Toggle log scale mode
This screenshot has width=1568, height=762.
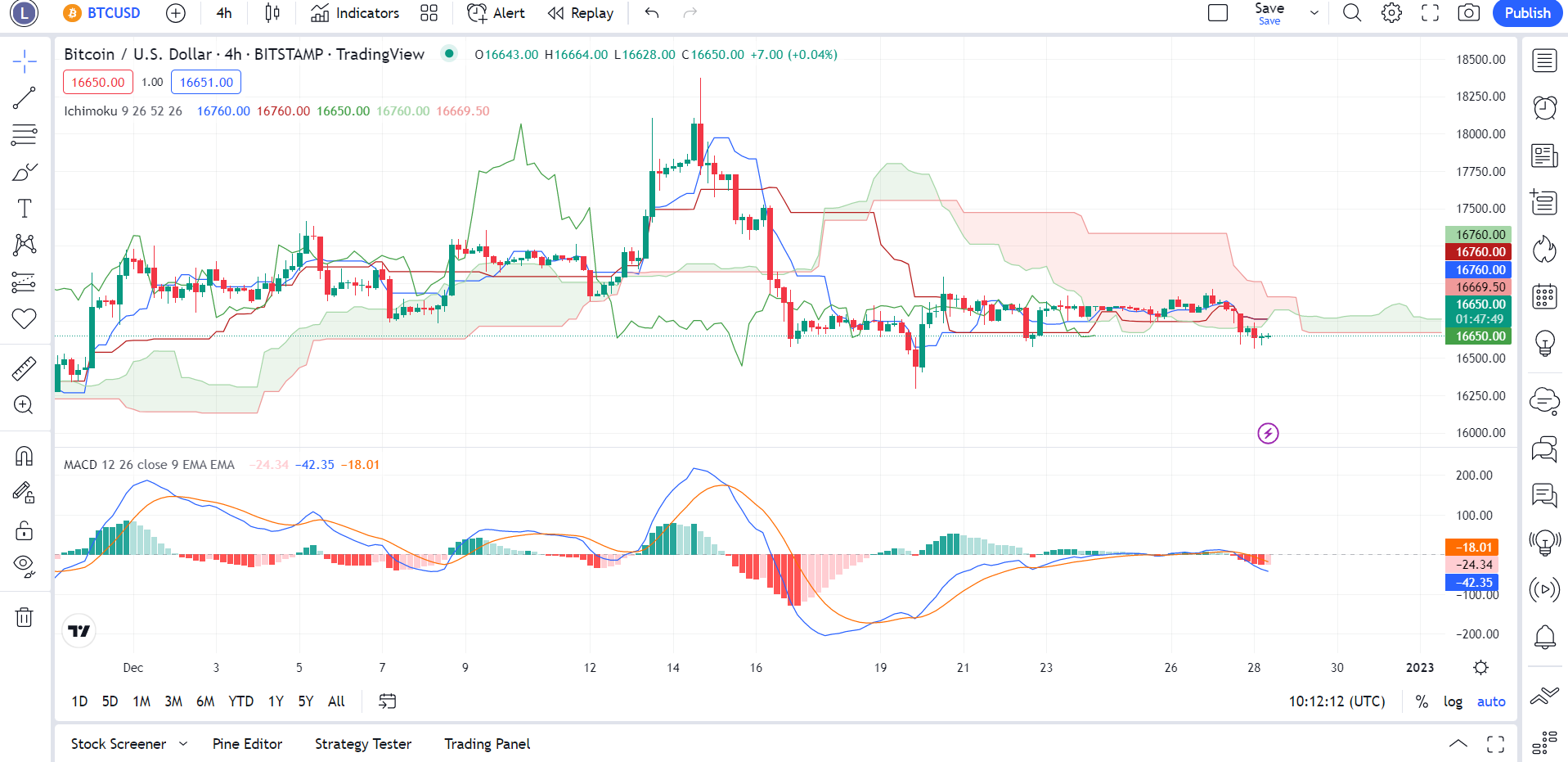[1453, 701]
